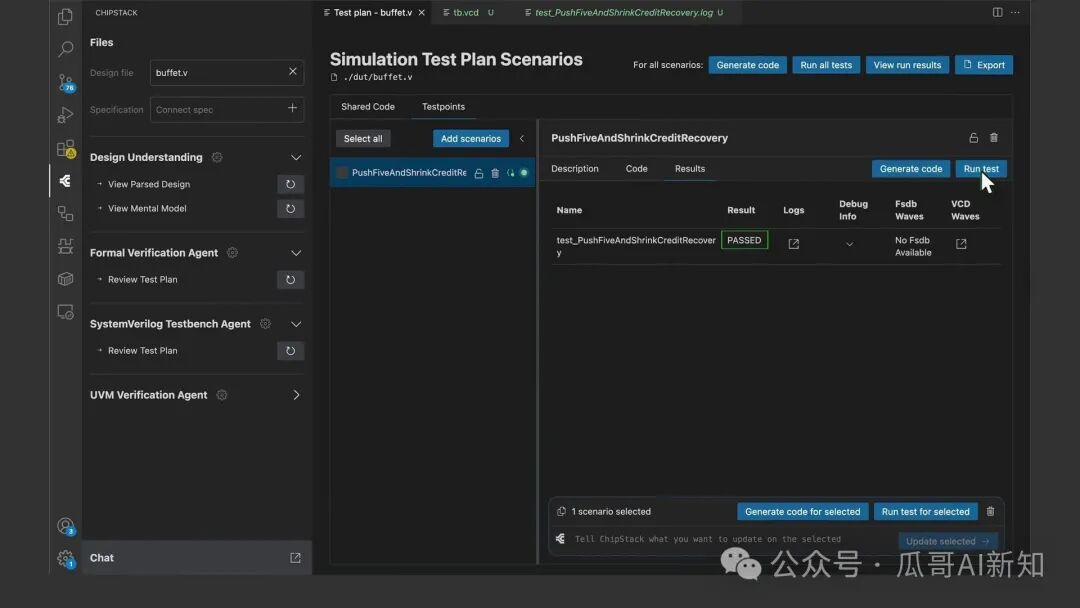This screenshot has height=608, width=1080.
Task: Open View Parsed Design item
Action: click(x=149, y=185)
